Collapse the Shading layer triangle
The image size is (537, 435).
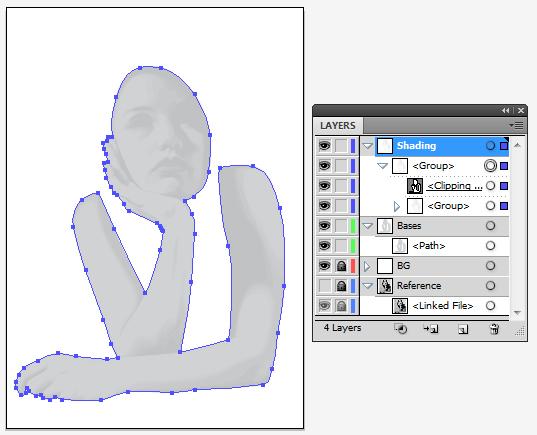pyautogui.click(x=367, y=146)
